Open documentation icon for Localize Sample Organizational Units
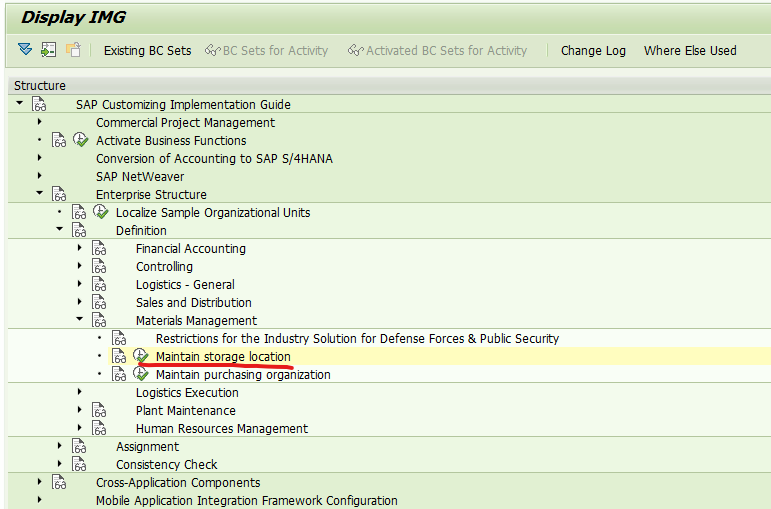 tap(79, 212)
